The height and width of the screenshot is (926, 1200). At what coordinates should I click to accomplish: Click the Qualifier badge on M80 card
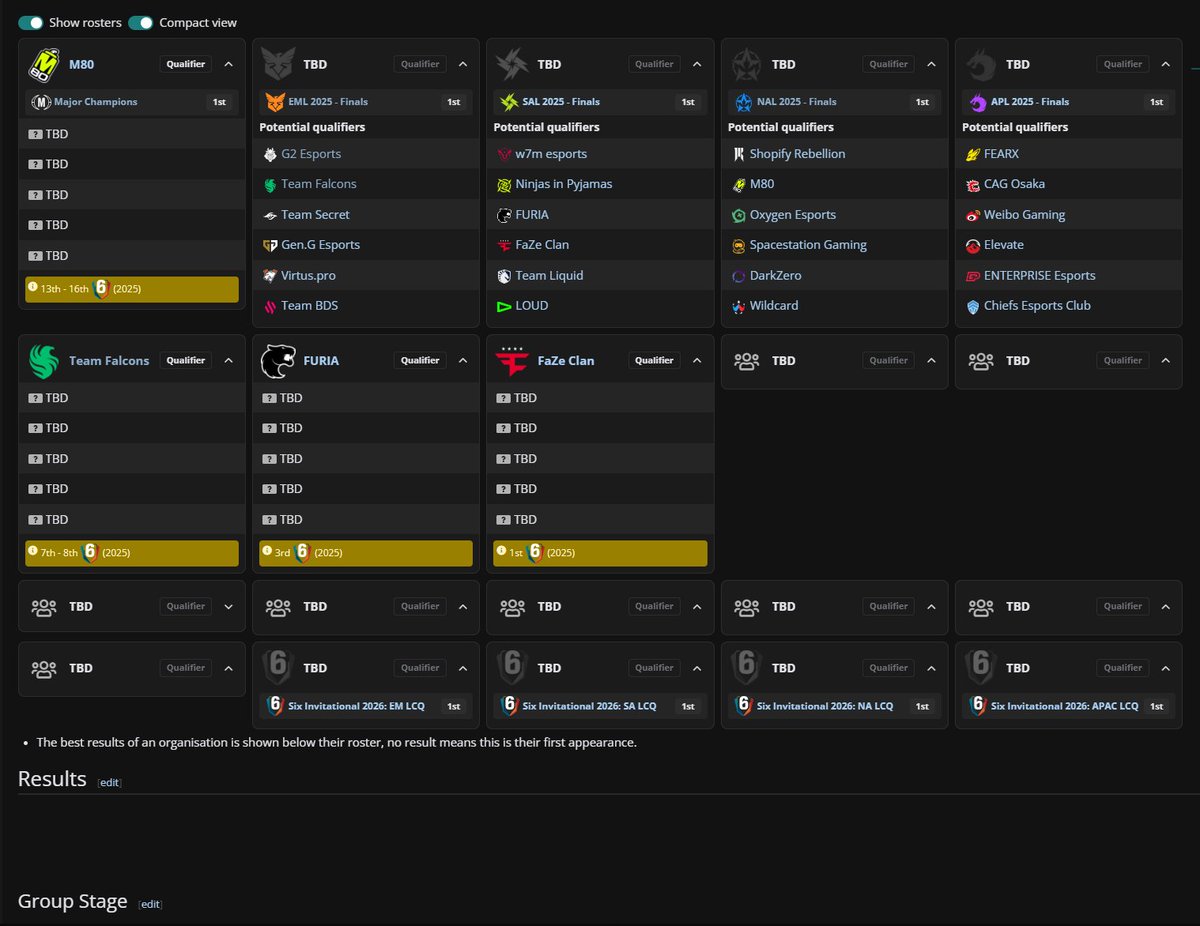(186, 64)
